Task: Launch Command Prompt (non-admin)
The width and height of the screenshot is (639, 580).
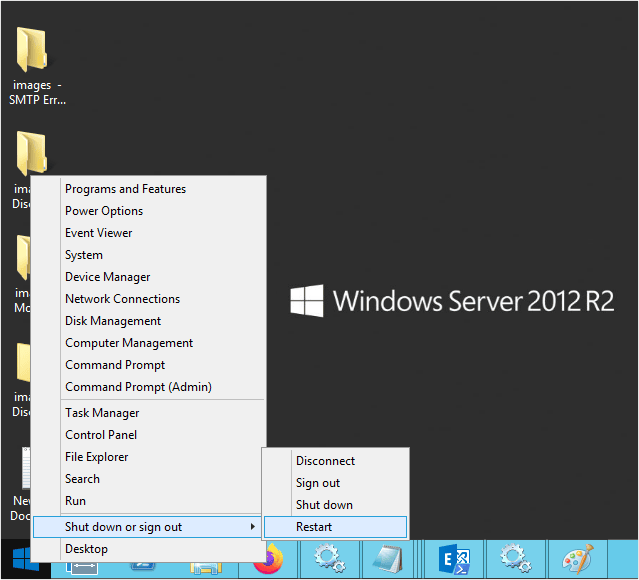Action: point(149,365)
